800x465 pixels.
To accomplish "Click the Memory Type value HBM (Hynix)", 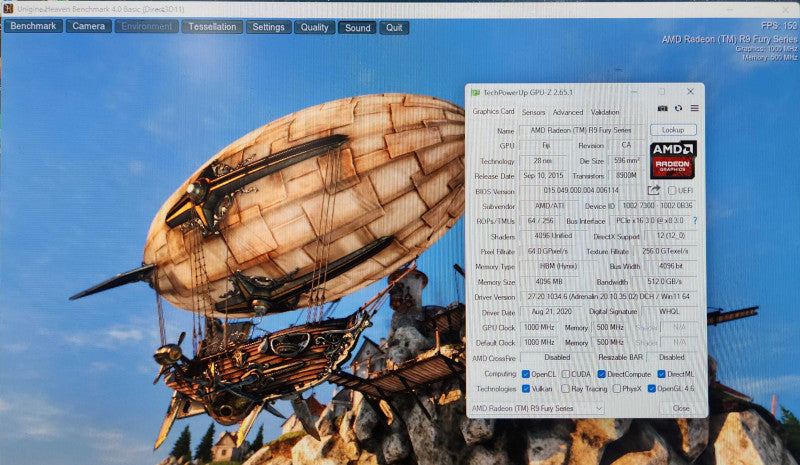I will click(558, 266).
